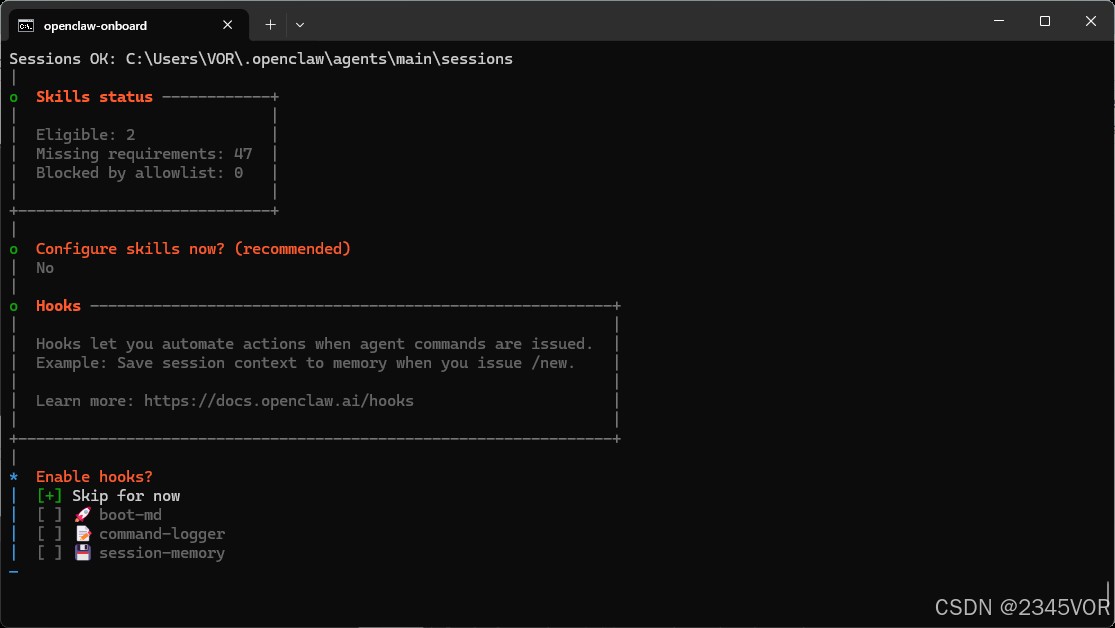Maximize the terminal window
Viewport: 1115px width, 628px height.
click(1045, 21)
